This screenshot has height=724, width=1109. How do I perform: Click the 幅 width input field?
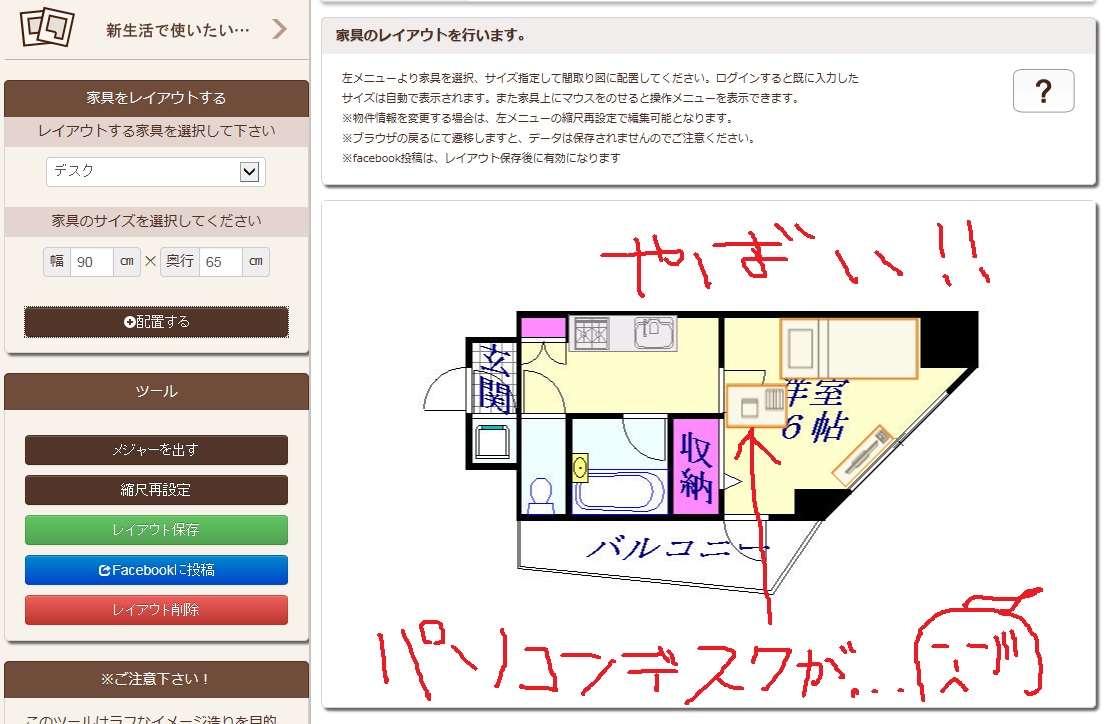91,262
